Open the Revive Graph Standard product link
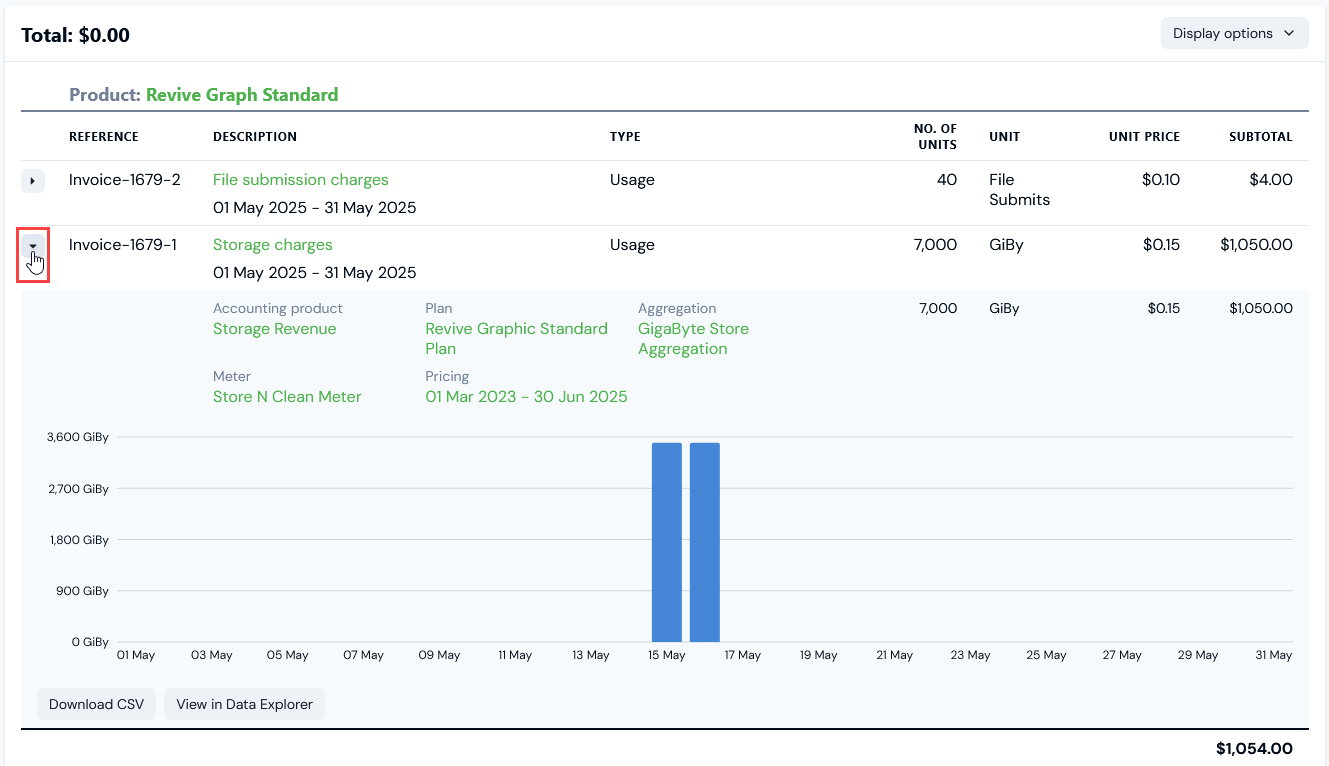Image resolution: width=1329 pixels, height=766 pixels. [x=242, y=95]
